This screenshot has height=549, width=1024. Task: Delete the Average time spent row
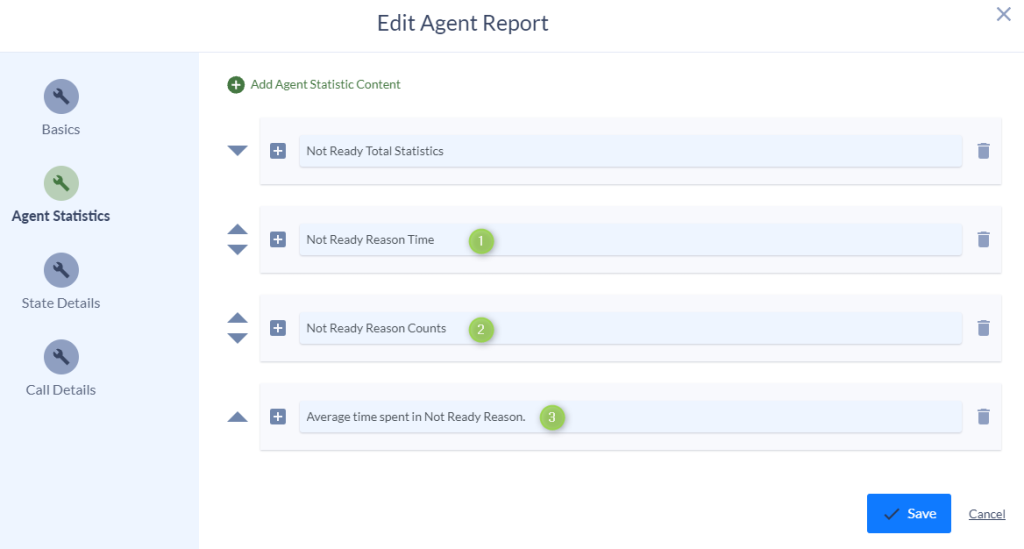pyautogui.click(x=983, y=416)
